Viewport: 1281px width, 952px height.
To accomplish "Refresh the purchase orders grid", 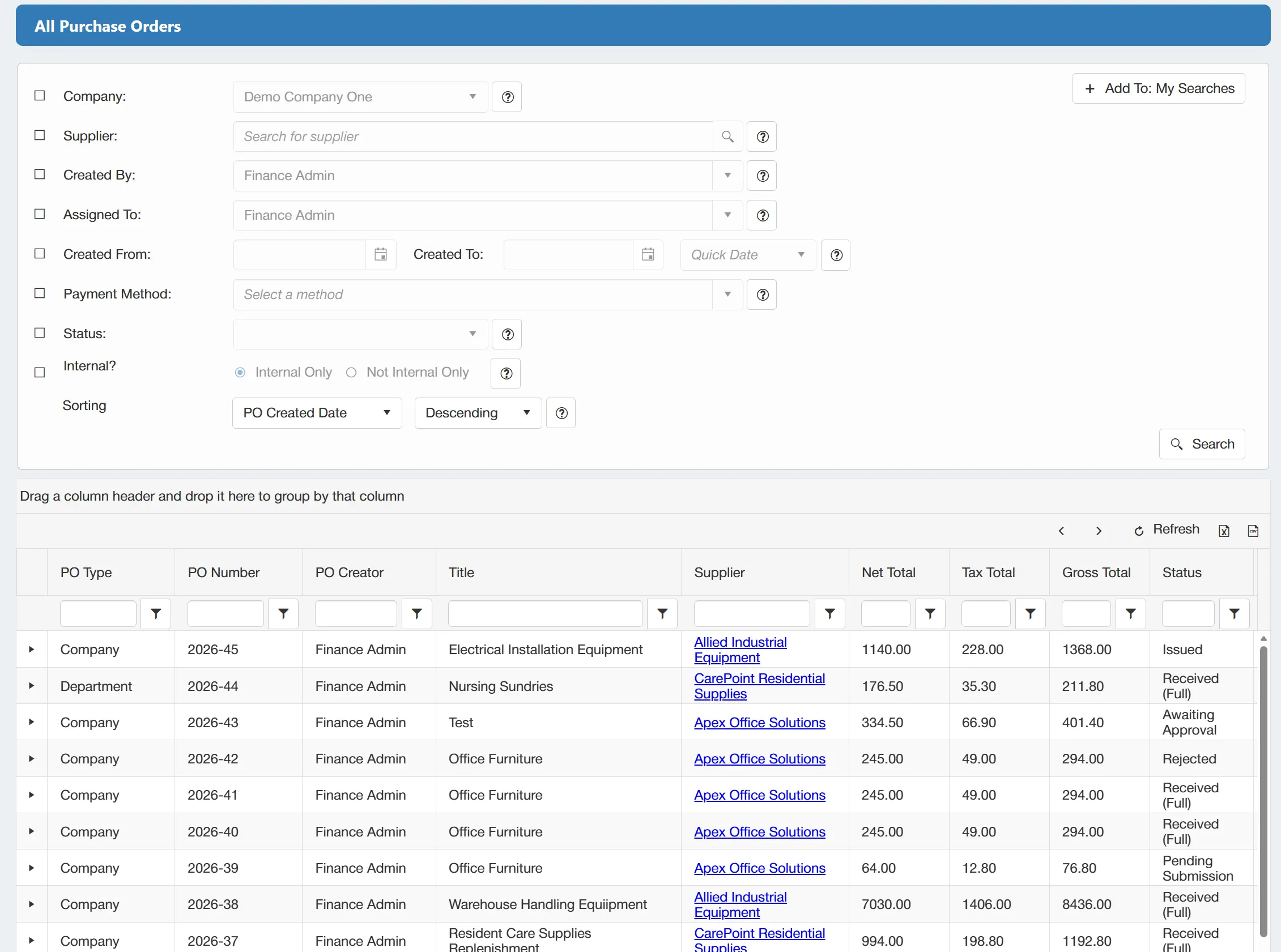I will (1167, 530).
